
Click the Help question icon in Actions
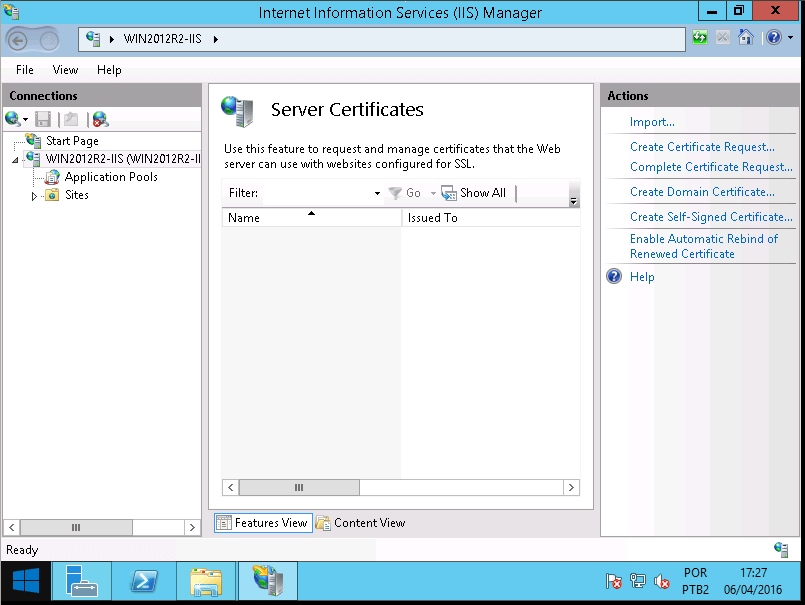pos(614,276)
